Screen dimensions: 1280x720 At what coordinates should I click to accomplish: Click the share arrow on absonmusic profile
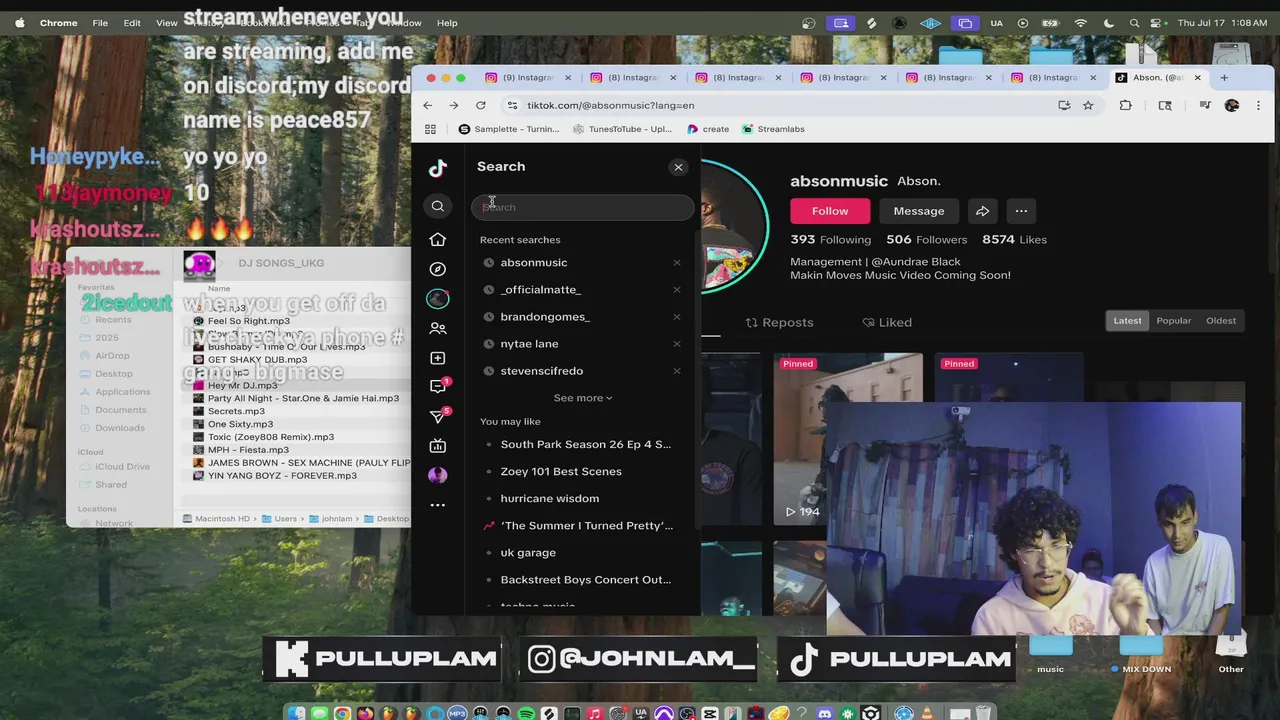click(983, 211)
